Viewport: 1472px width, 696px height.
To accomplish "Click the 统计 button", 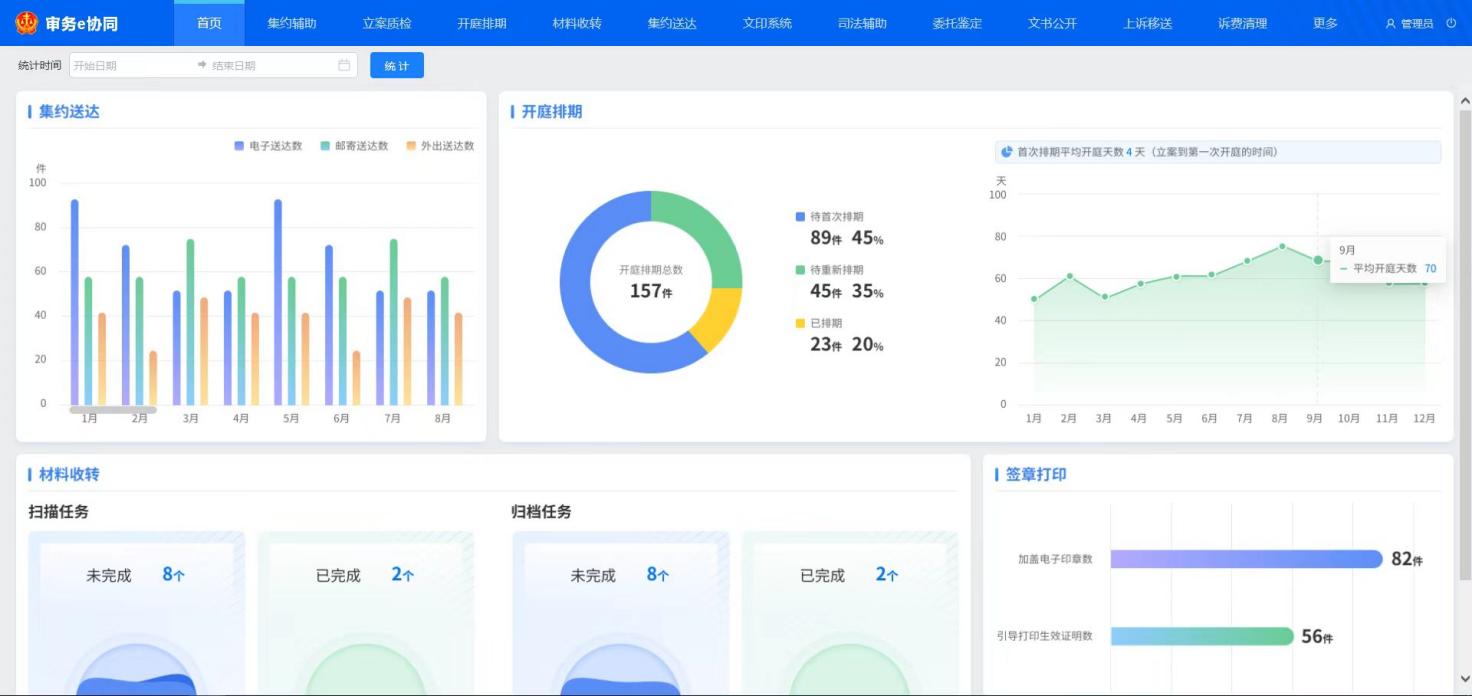I will click(x=397, y=66).
